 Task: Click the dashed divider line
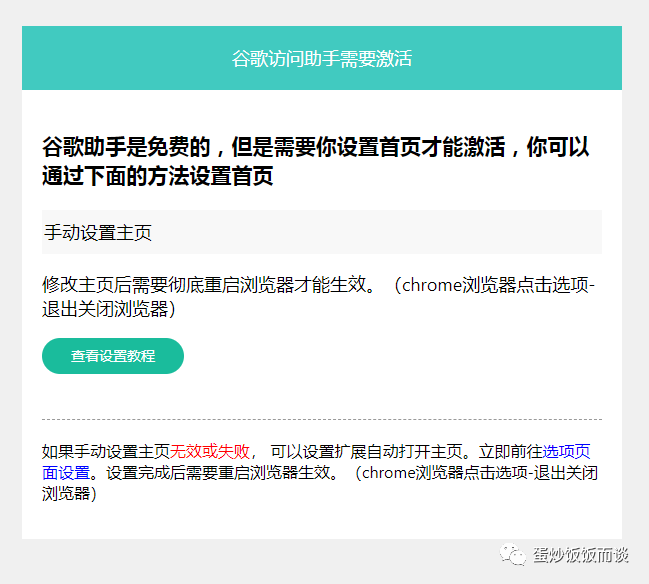click(x=322, y=419)
